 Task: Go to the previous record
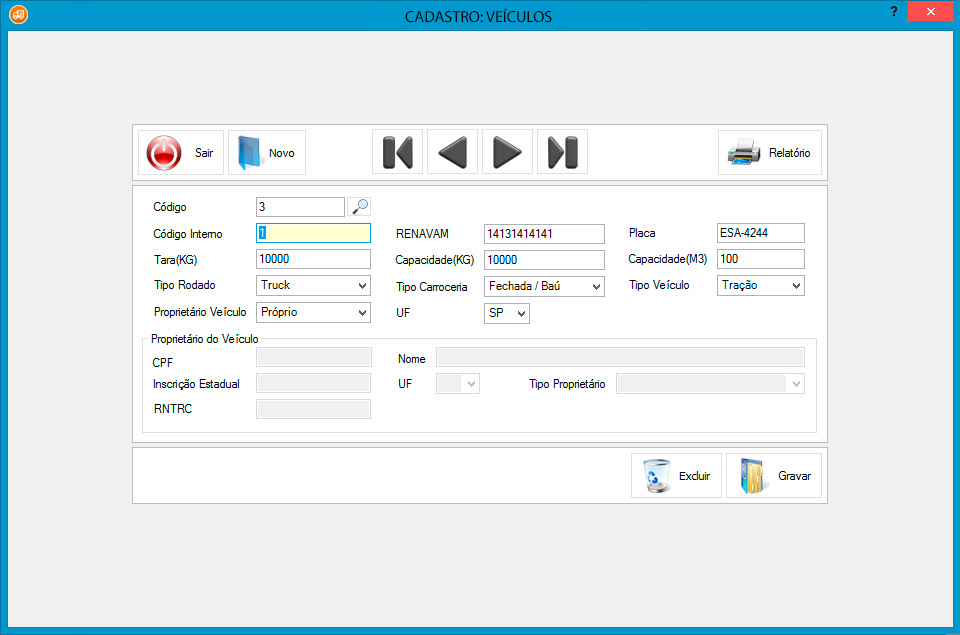(452, 152)
